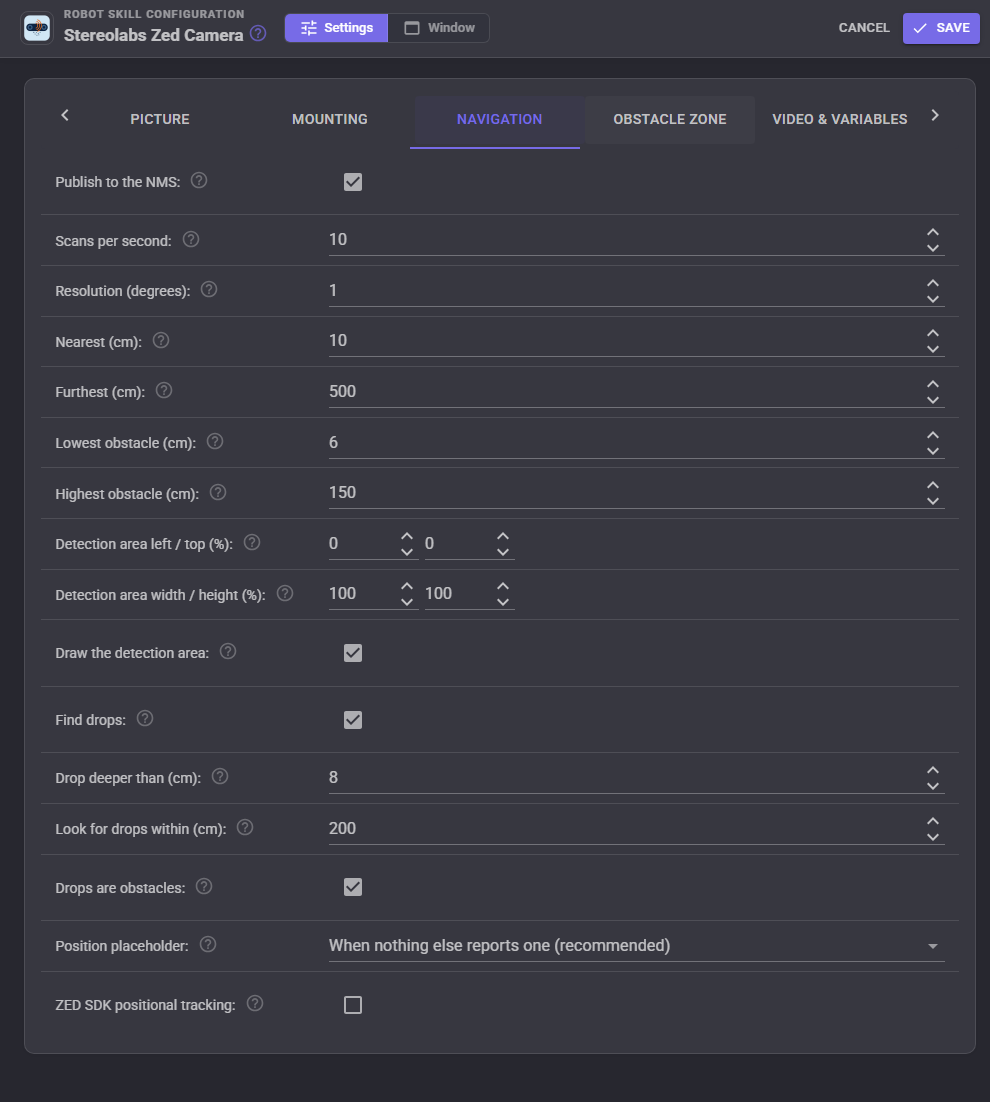Switch to the Mounting tab
Image resolution: width=990 pixels, height=1102 pixels.
coord(330,119)
